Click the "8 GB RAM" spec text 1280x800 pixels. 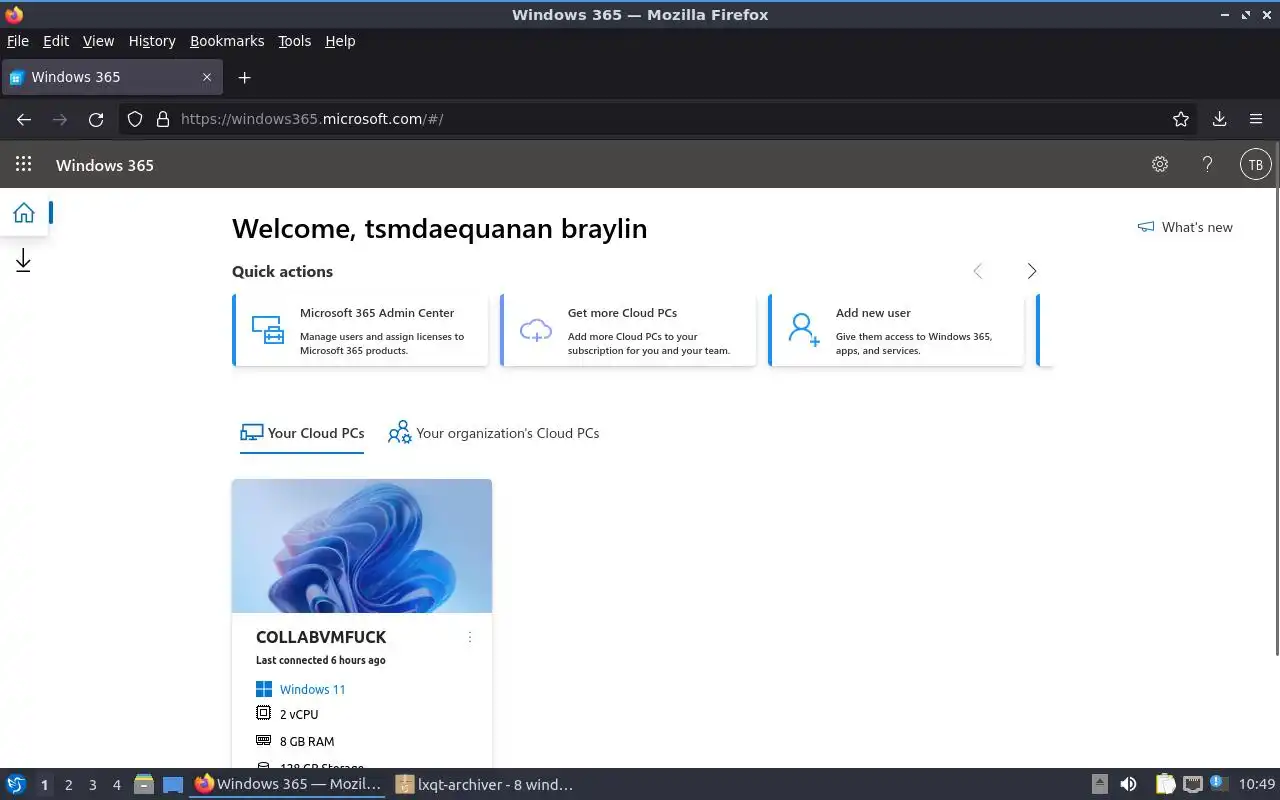307,741
